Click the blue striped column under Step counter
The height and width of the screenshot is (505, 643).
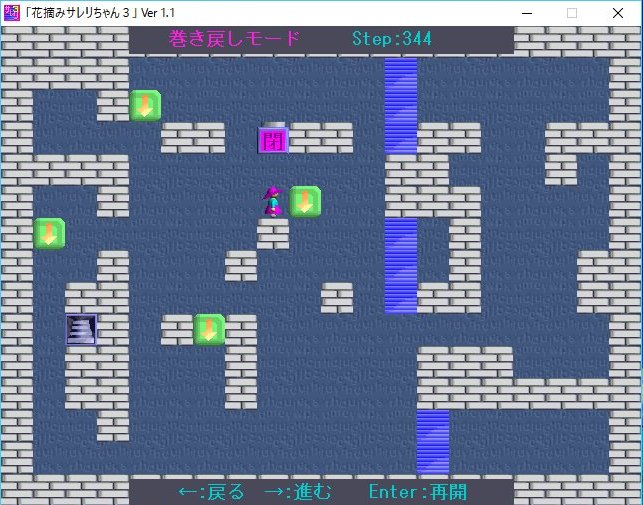coord(401,105)
